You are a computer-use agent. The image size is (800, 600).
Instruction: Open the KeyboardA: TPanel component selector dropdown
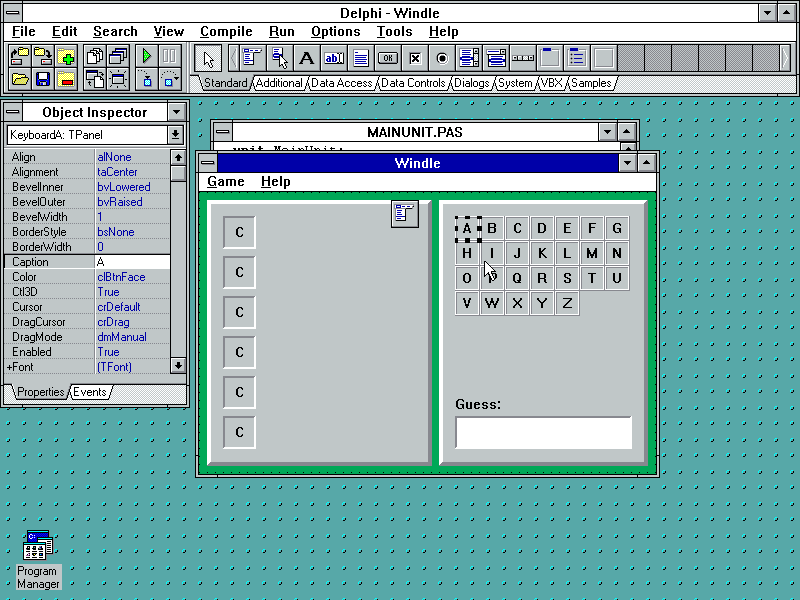[x=175, y=135]
